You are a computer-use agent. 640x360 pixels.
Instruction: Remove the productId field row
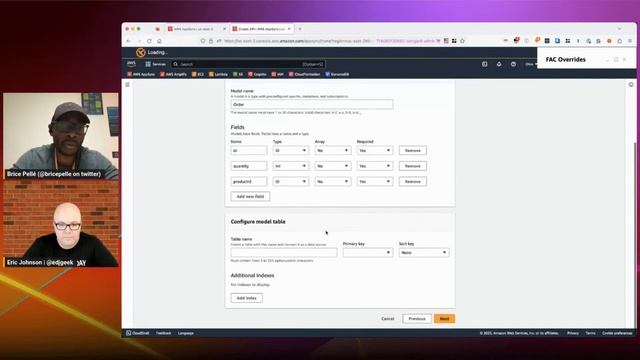point(413,181)
